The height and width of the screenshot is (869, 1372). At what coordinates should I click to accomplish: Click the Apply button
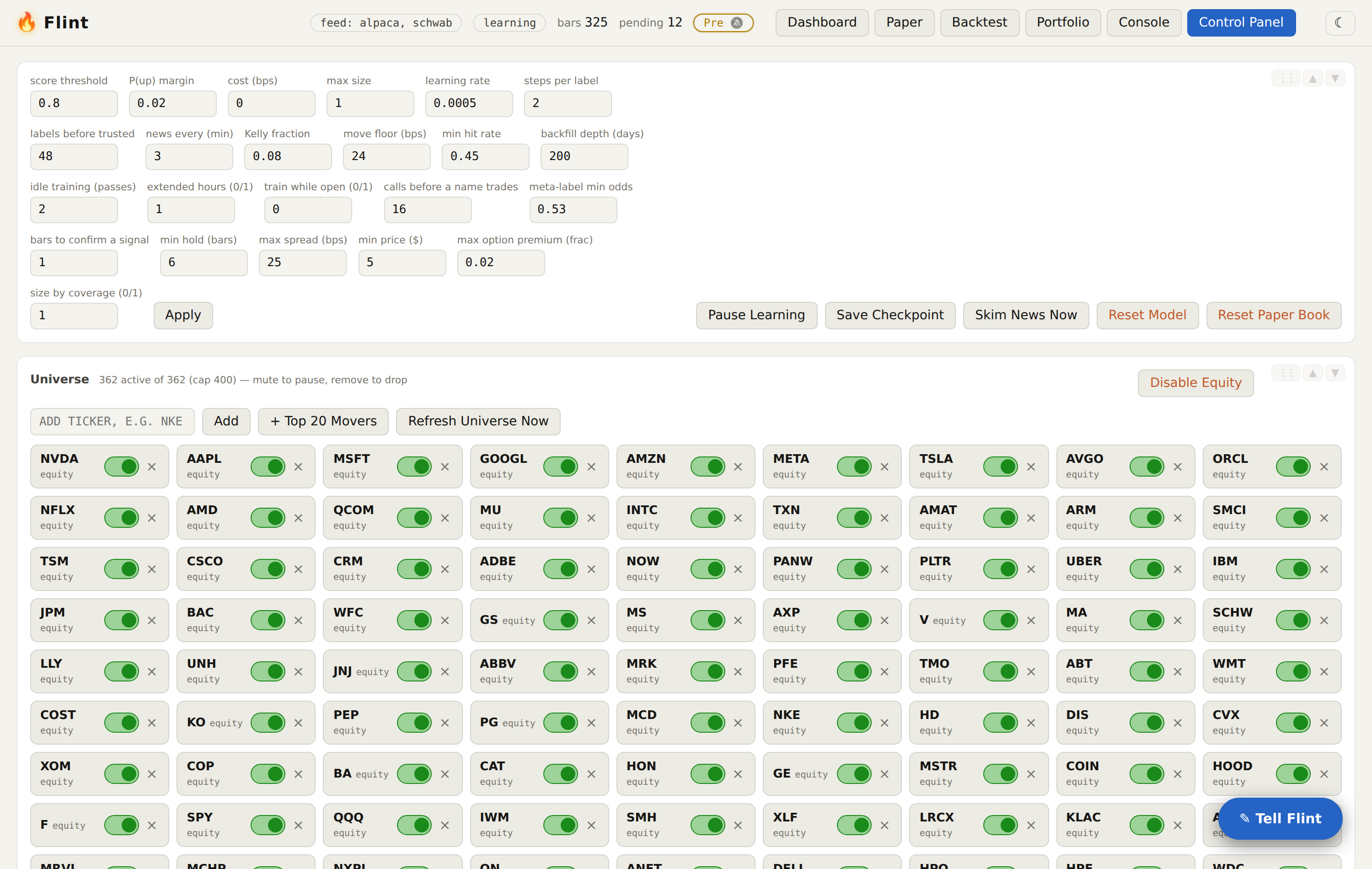pyautogui.click(x=183, y=315)
